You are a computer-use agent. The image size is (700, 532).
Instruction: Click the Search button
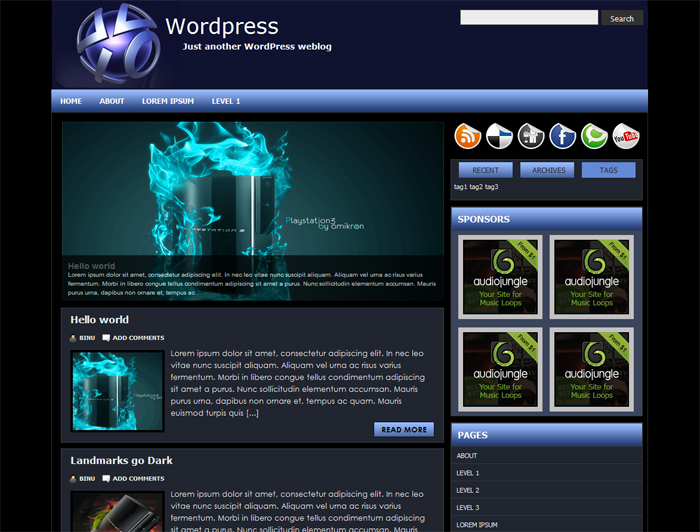click(x=622, y=18)
